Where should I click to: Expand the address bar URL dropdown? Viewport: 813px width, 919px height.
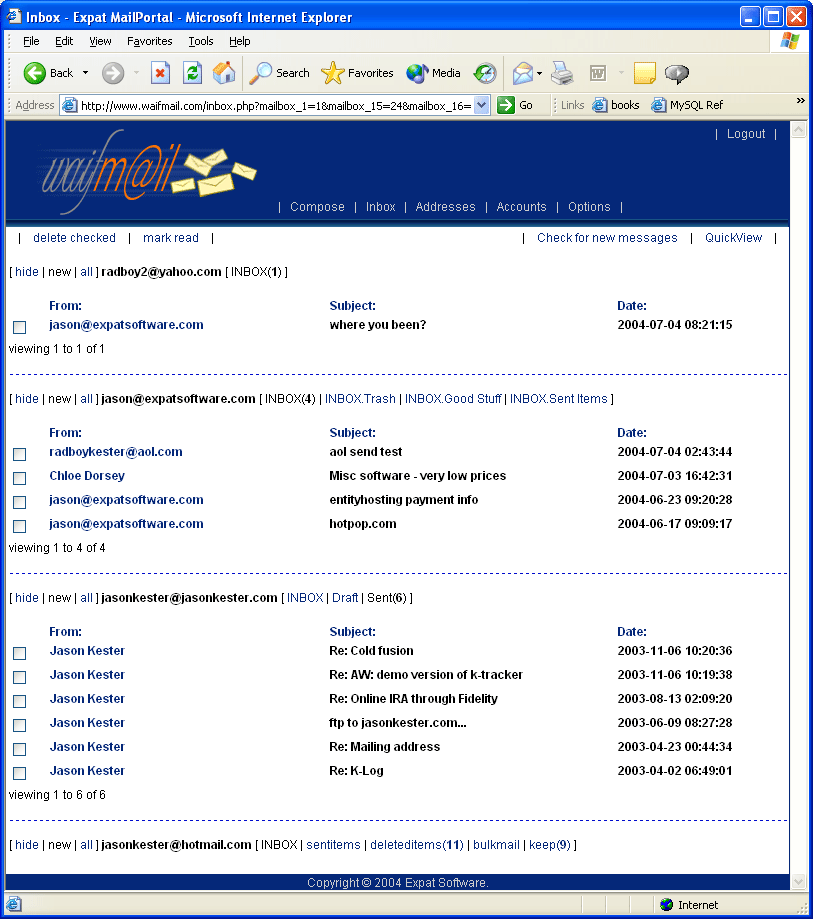click(x=481, y=105)
